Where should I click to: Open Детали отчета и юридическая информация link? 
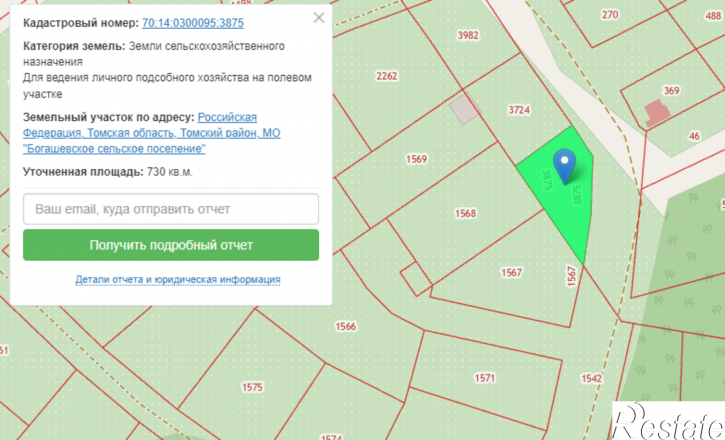[178, 280]
